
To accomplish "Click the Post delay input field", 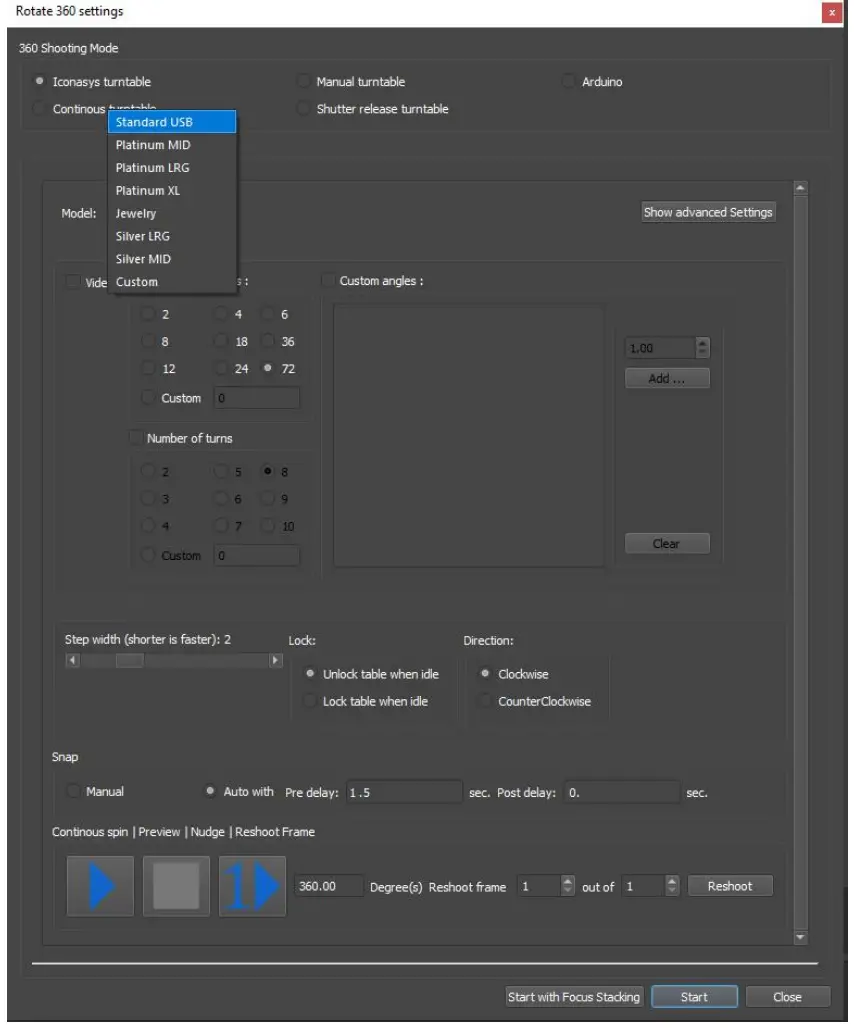I will [x=622, y=792].
